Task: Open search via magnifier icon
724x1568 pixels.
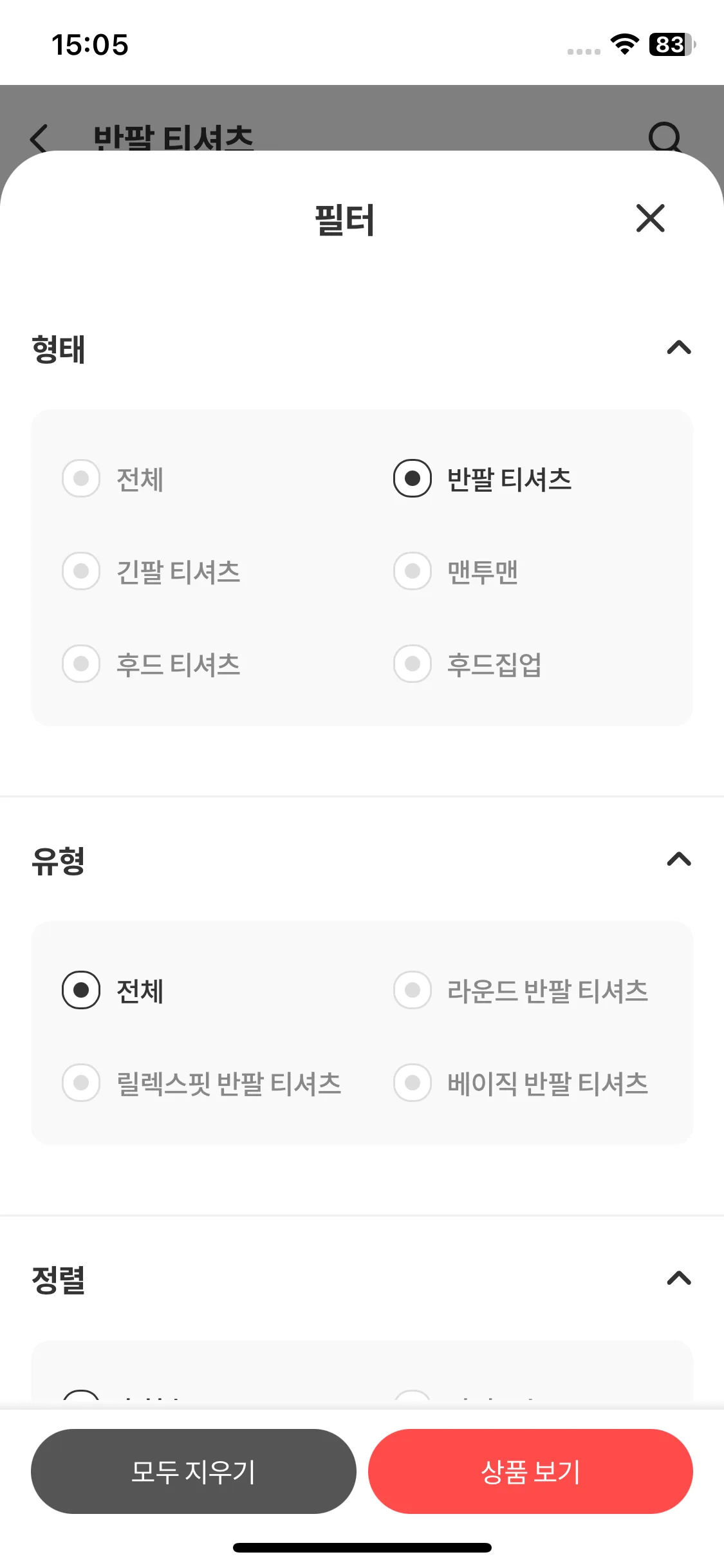Action: point(664,136)
